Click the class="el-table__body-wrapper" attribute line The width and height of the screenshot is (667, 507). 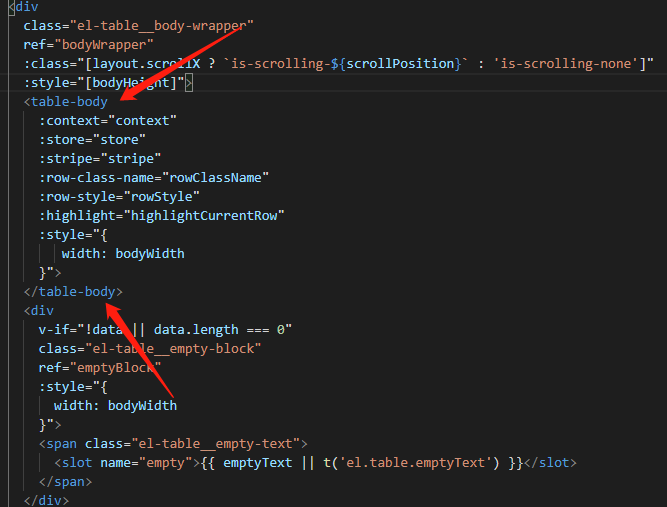click(138, 26)
